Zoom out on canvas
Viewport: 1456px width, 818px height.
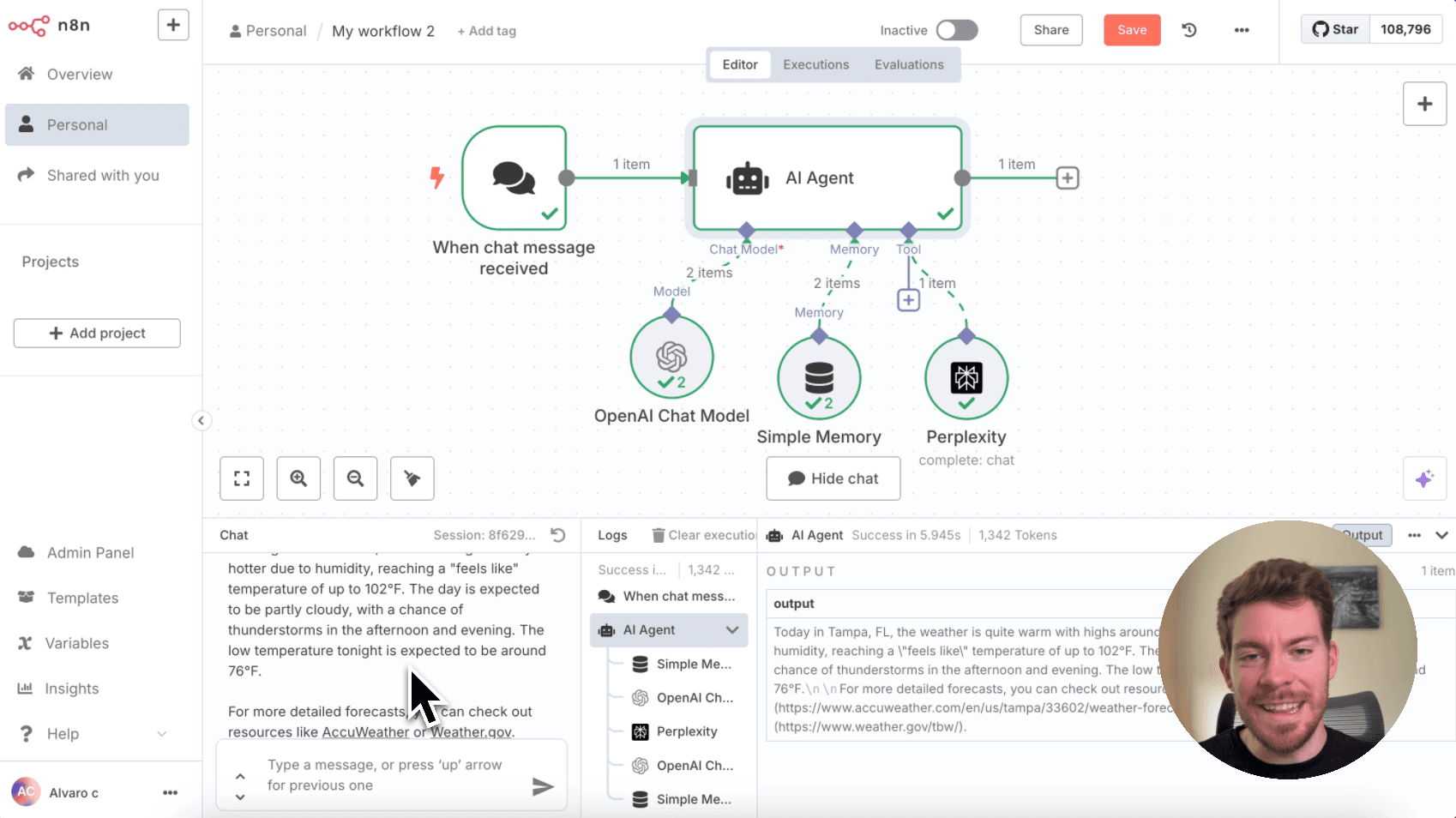click(355, 478)
